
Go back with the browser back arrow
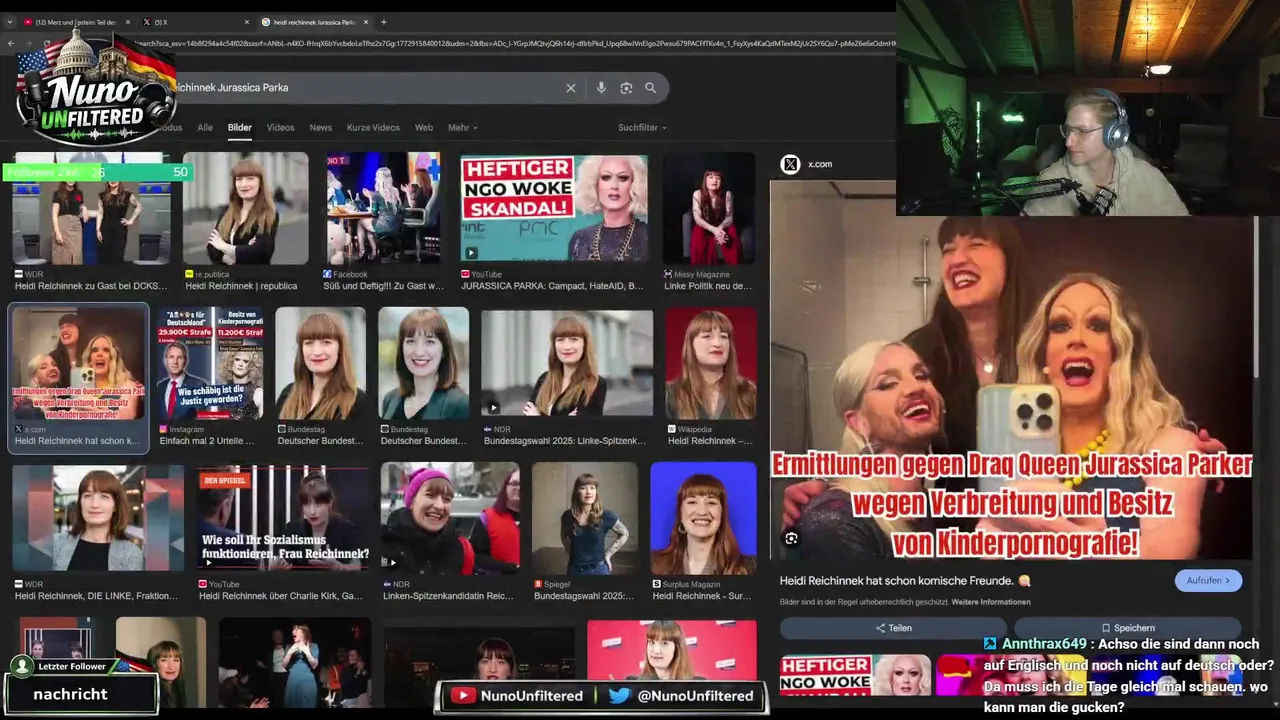(11, 43)
